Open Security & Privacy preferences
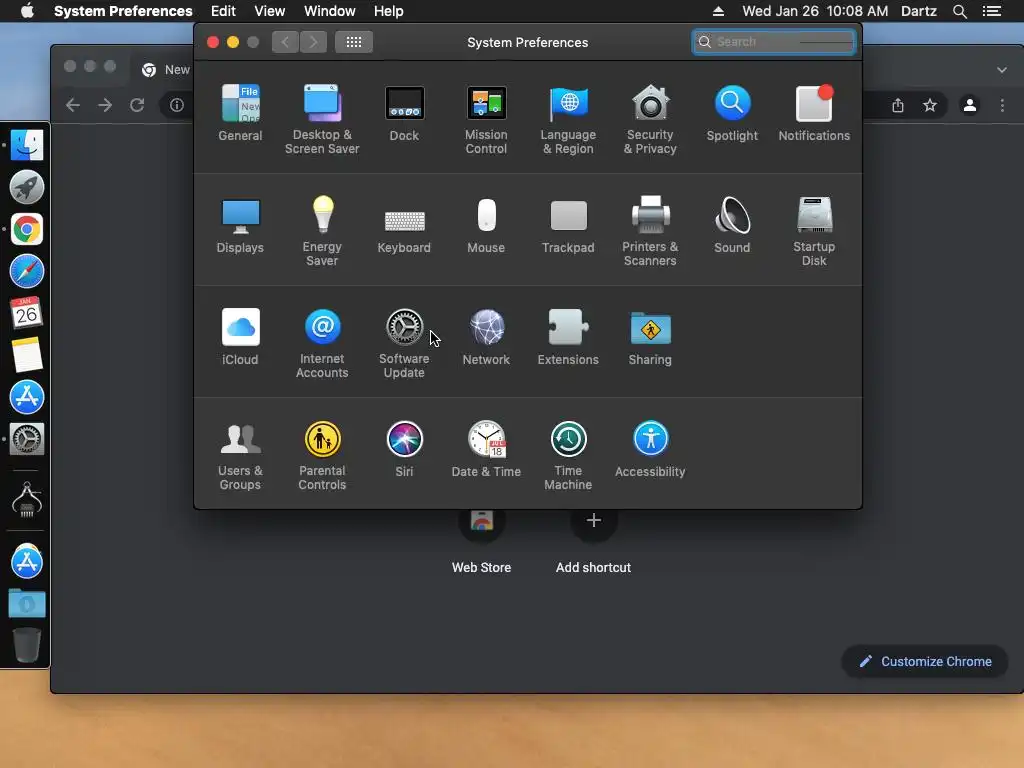The height and width of the screenshot is (768, 1024). point(650,120)
